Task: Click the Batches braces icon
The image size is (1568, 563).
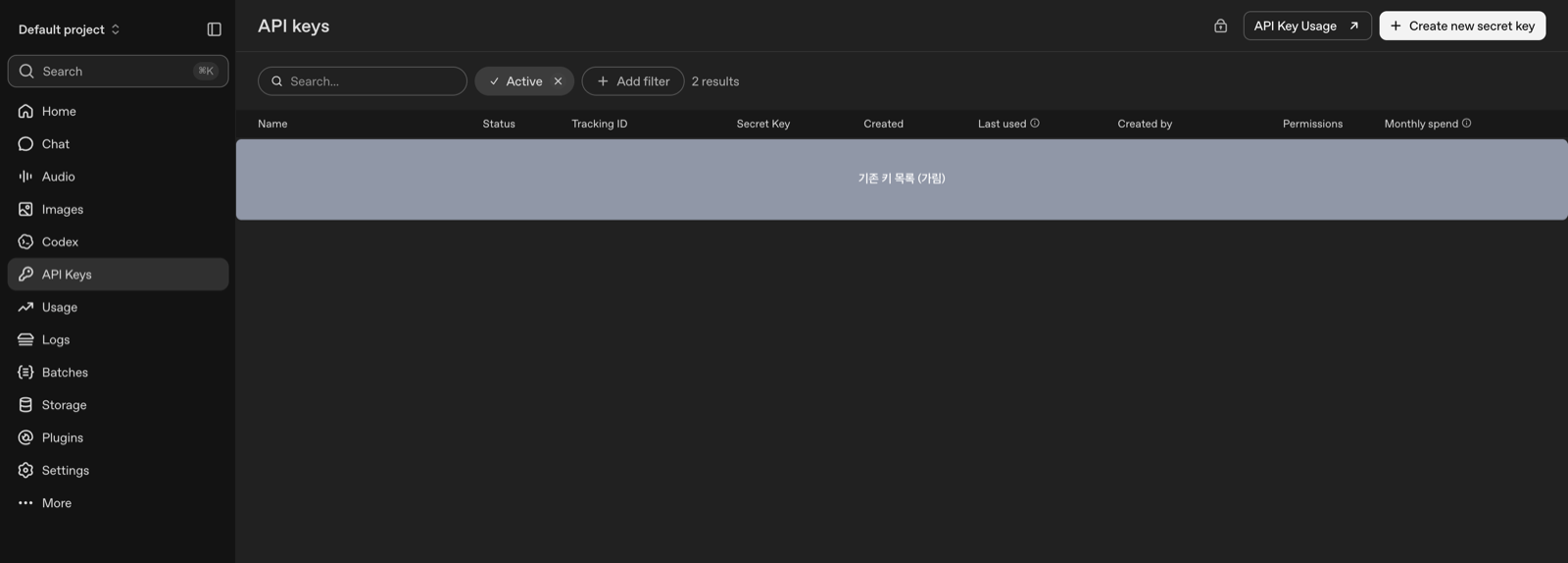Action: coord(25,372)
